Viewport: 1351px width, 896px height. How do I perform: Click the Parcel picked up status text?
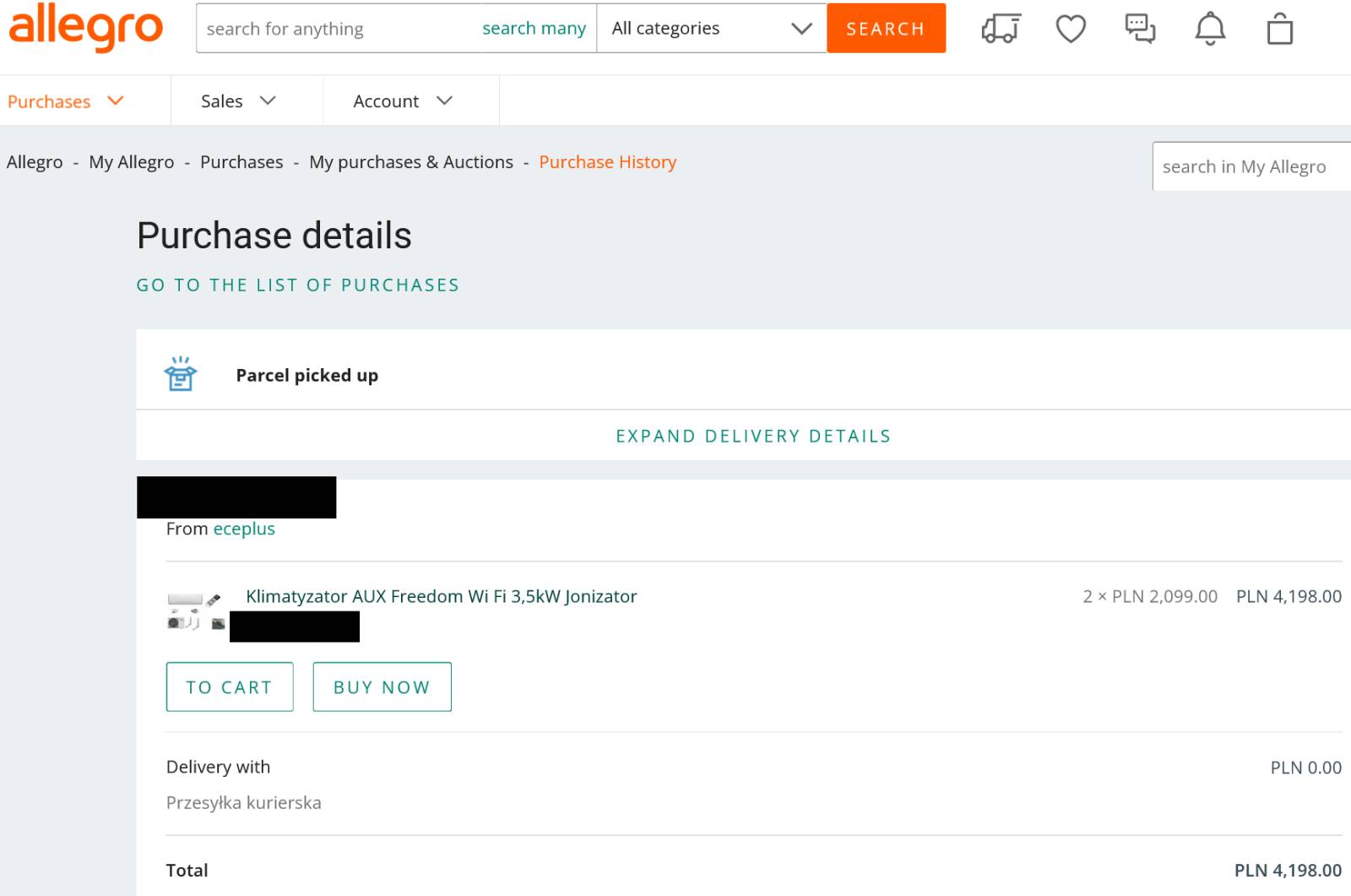pyautogui.click(x=307, y=375)
